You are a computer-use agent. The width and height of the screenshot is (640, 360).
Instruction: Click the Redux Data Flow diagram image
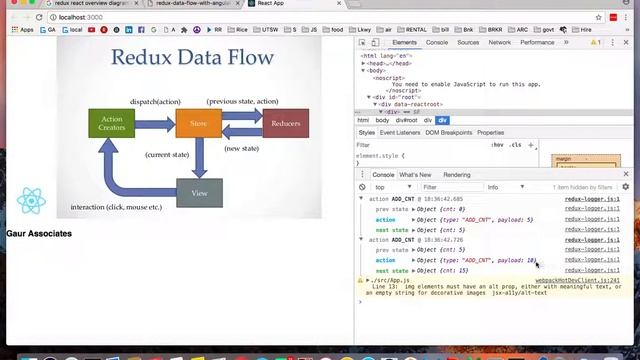coord(189,127)
